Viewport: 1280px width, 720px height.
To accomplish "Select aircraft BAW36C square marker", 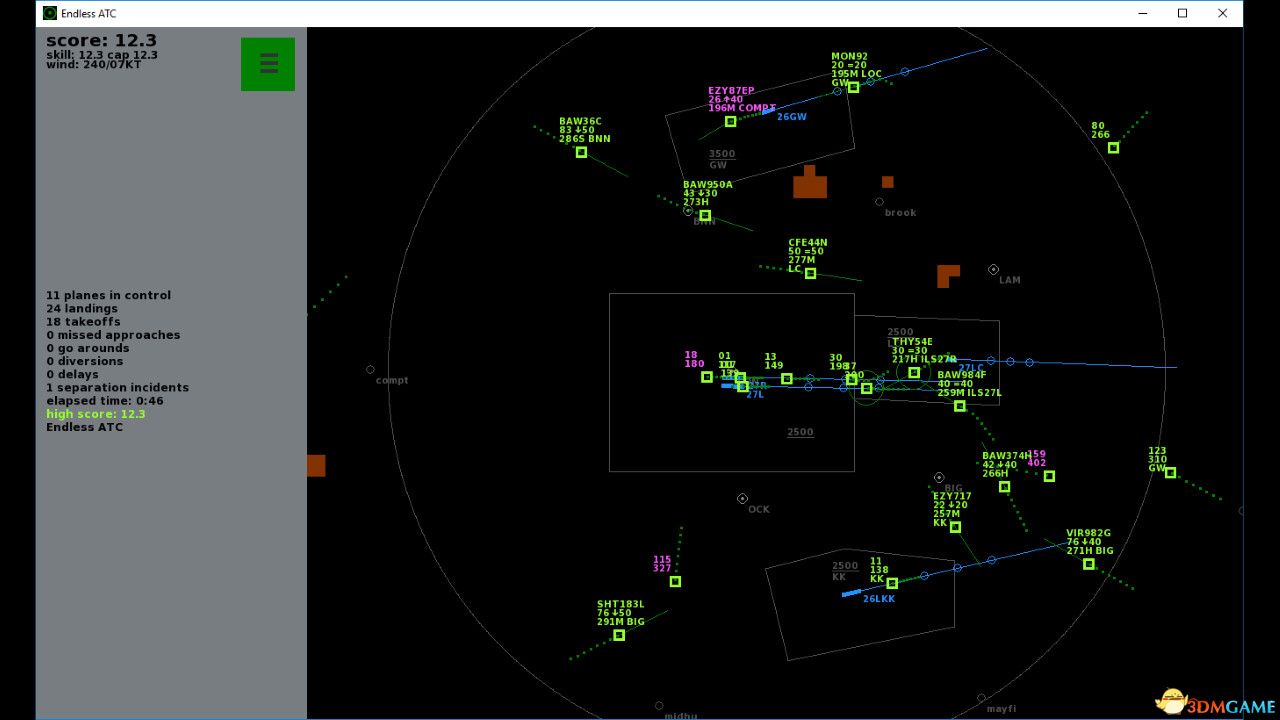I will pos(581,152).
